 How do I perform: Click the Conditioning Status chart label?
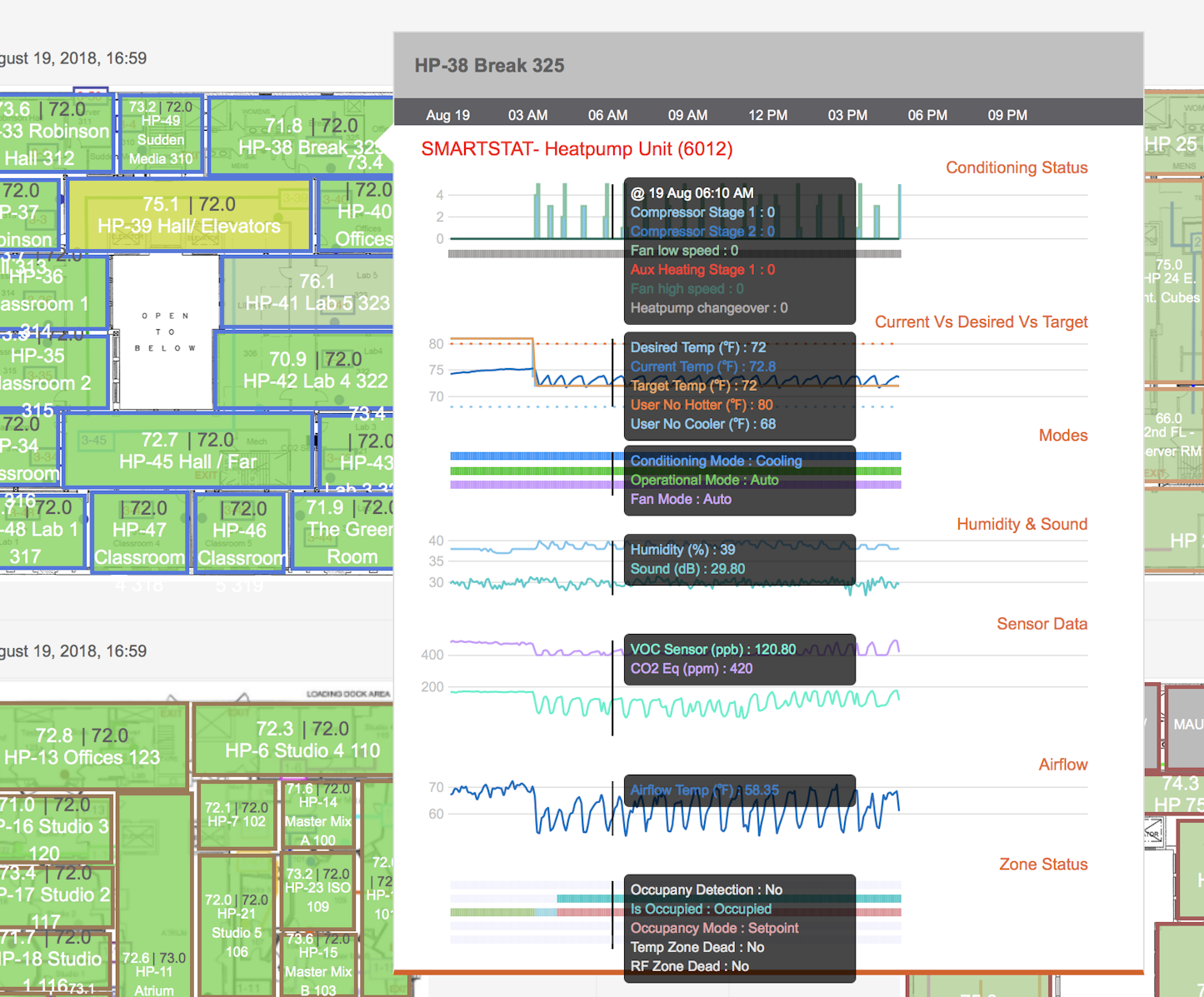pyautogui.click(x=1016, y=167)
